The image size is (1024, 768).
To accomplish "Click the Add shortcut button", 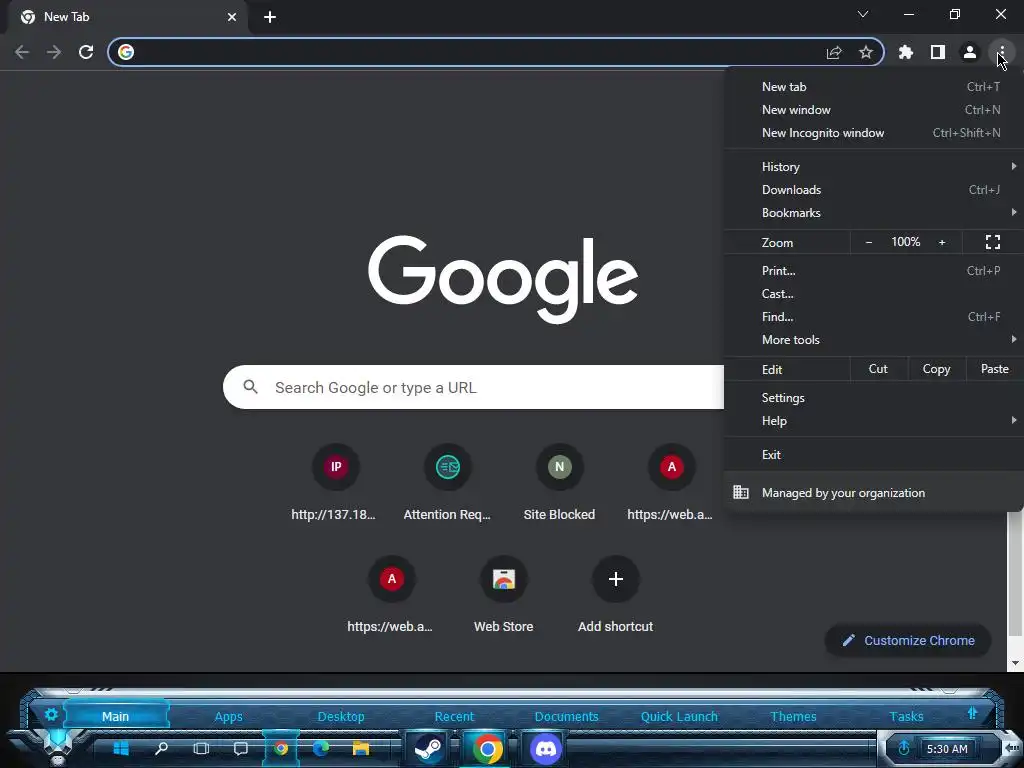I will 615,594.
